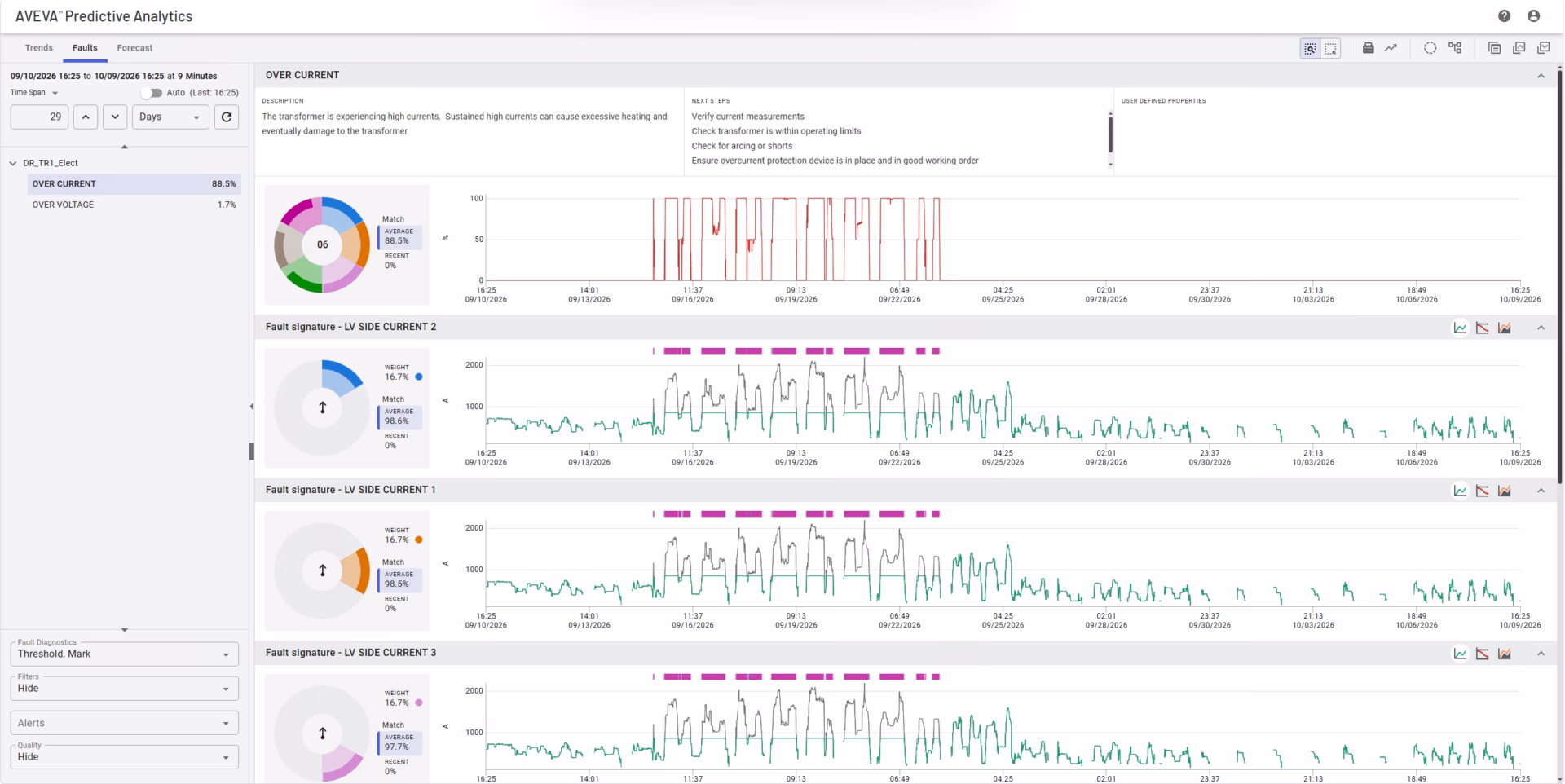Select the OVER CURRENT fault row
Image resolution: width=1565 pixels, height=784 pixels.
coord(134,184)
